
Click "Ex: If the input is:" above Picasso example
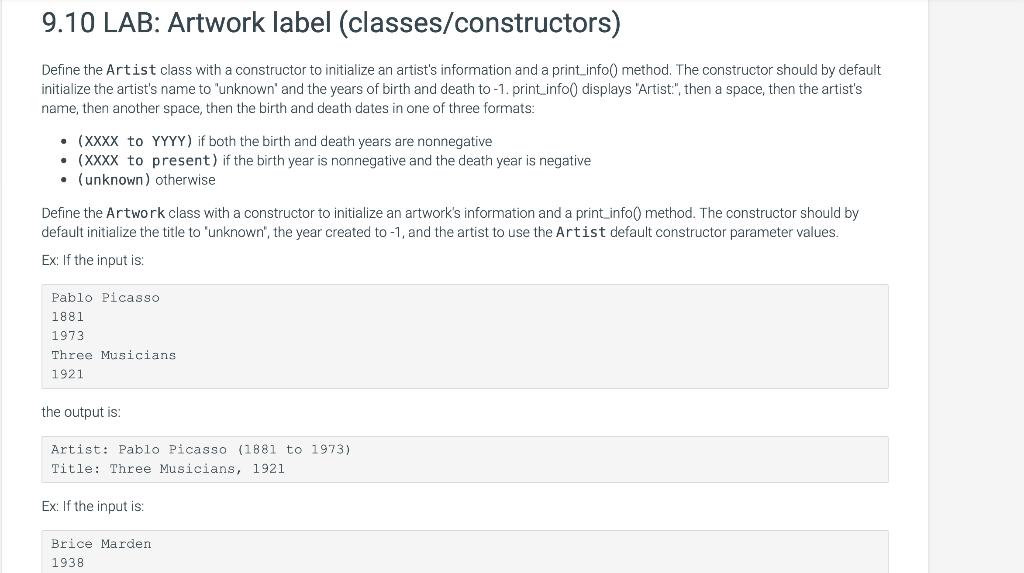point(93,260)
